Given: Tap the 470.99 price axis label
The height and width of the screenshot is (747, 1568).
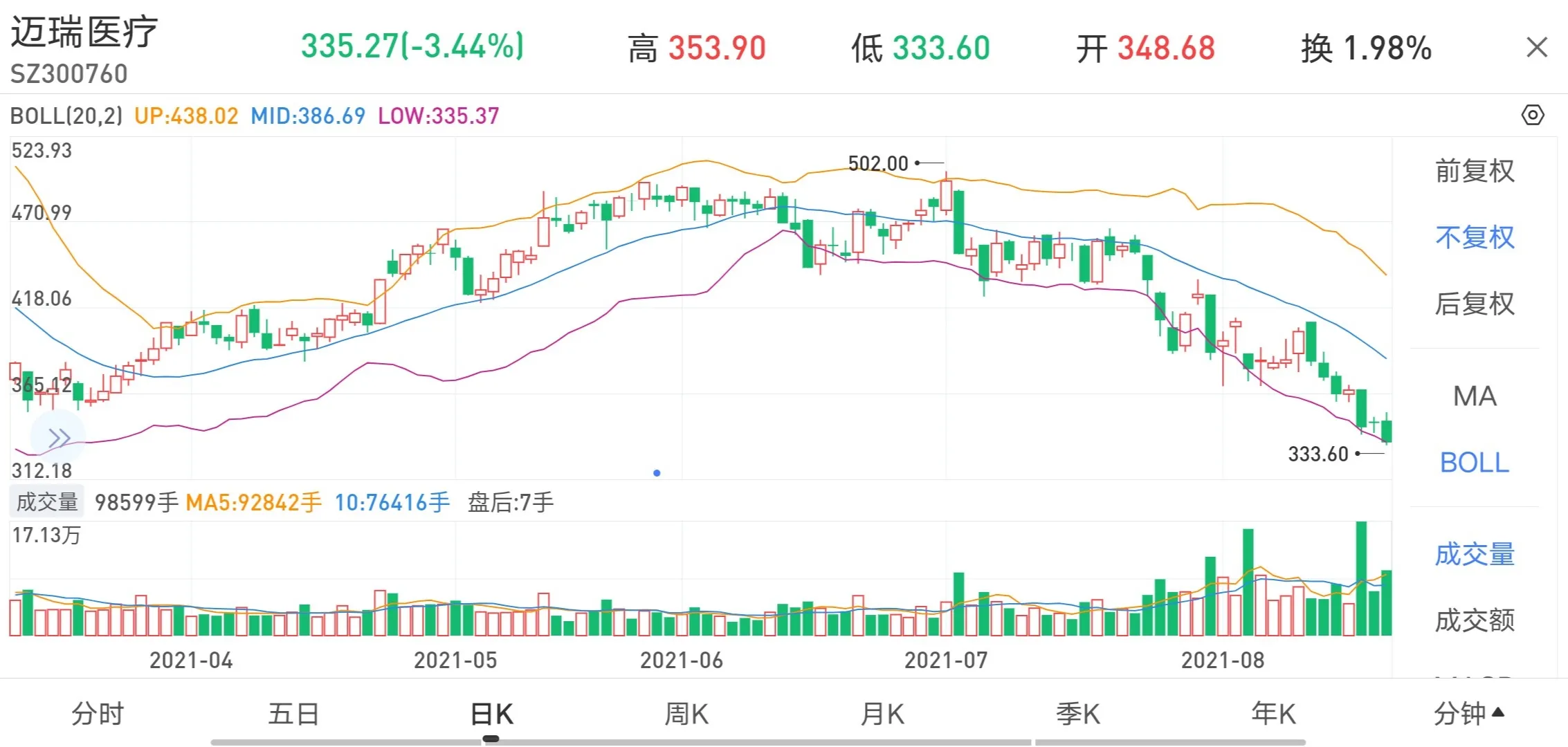Looking at the screenshot, I should 42,212.
